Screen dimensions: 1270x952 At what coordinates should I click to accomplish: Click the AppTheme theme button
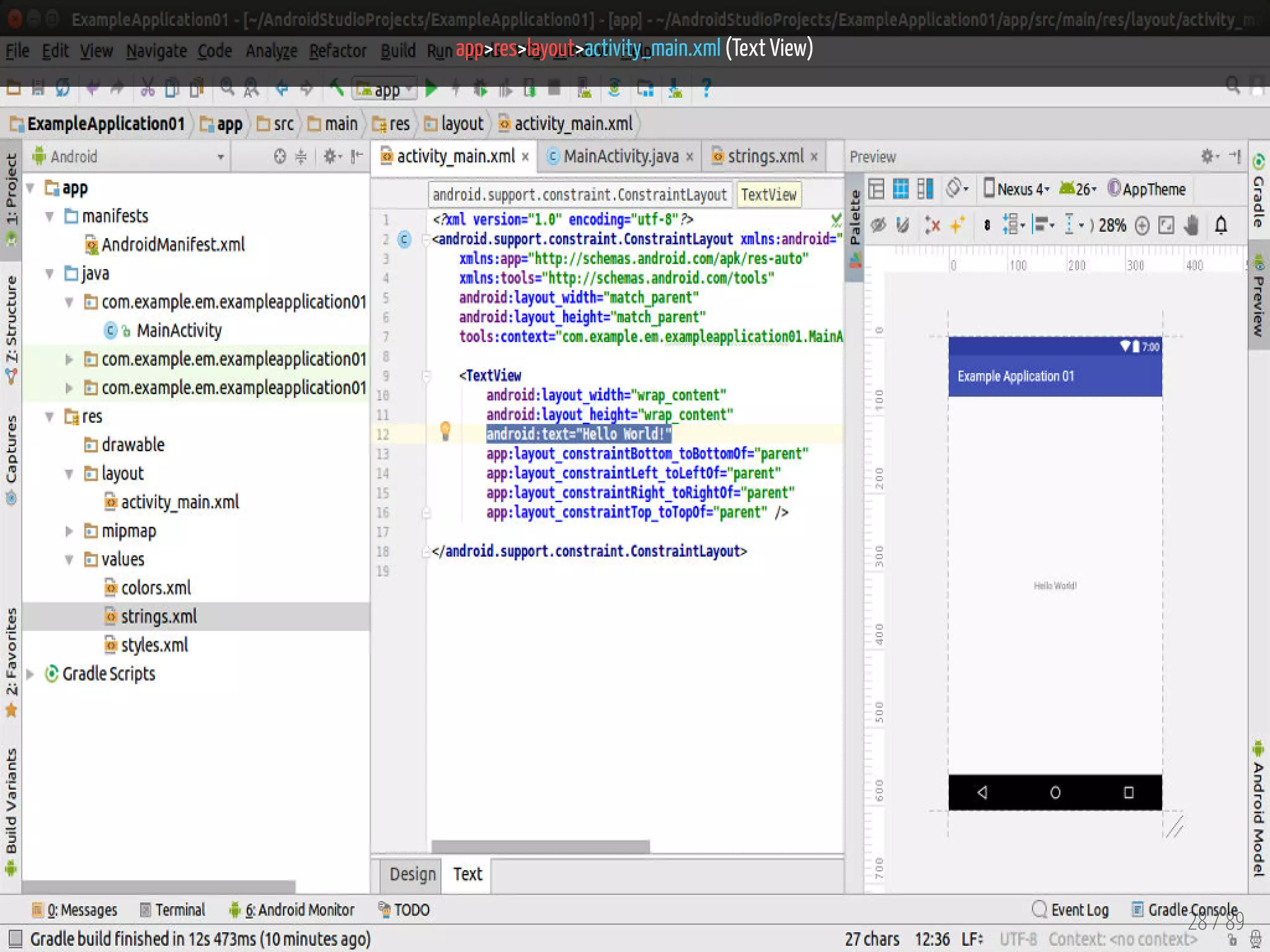[x=1147, y=189]
